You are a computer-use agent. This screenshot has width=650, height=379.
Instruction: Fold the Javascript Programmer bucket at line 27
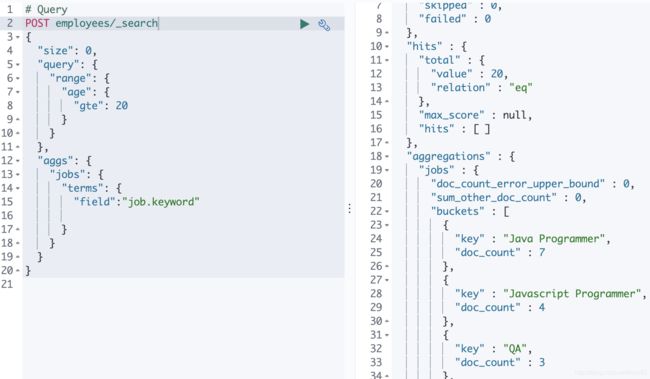pos(387,280)
